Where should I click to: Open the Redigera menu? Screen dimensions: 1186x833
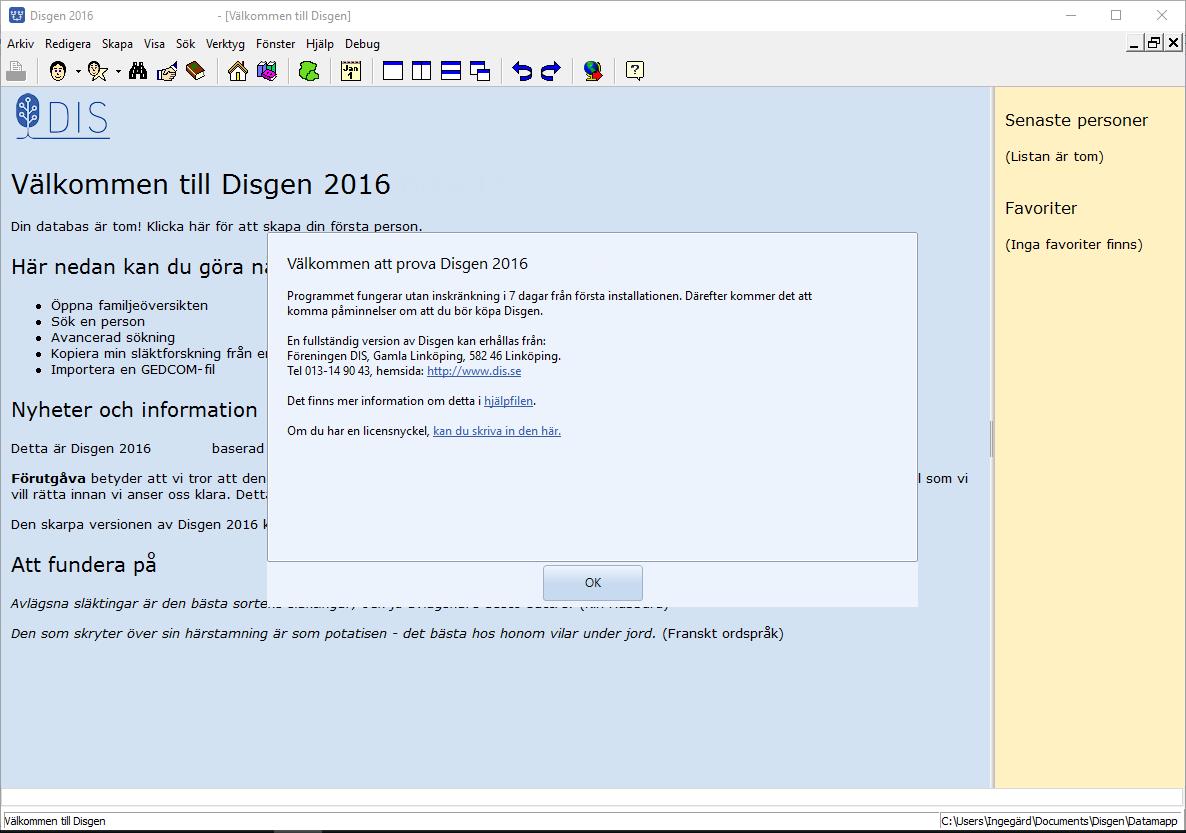tap(68, 44)
